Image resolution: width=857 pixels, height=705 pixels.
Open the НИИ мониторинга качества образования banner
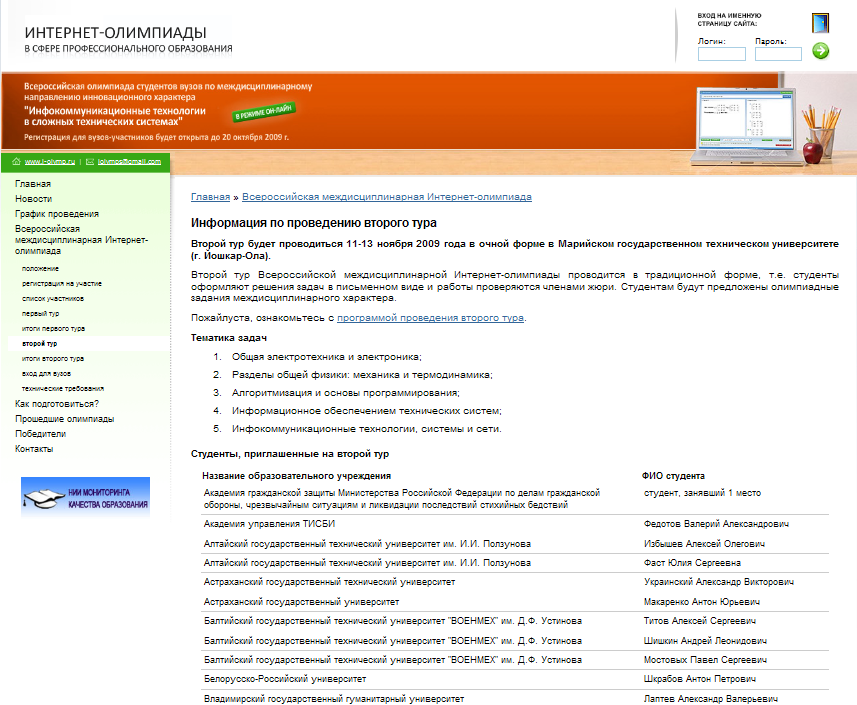tap(85, 497)
